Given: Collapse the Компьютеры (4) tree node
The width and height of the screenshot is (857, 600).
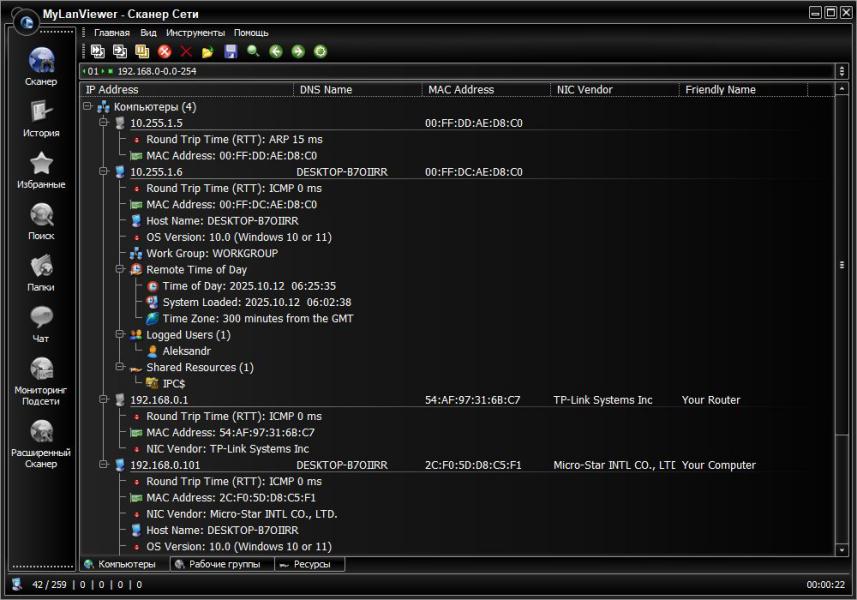Looking at the screenshot, I should click(88, 107).
